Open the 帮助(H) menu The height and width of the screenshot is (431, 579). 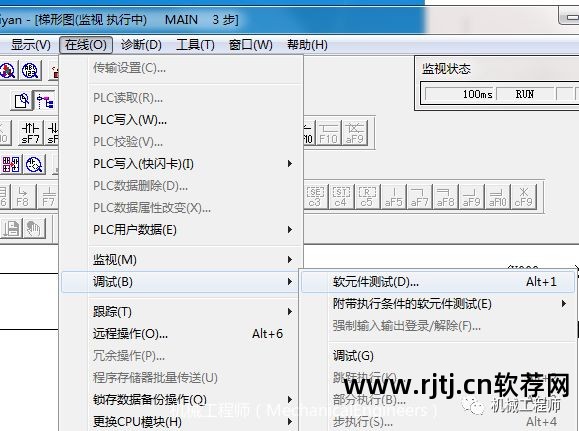tap(307, 45)
